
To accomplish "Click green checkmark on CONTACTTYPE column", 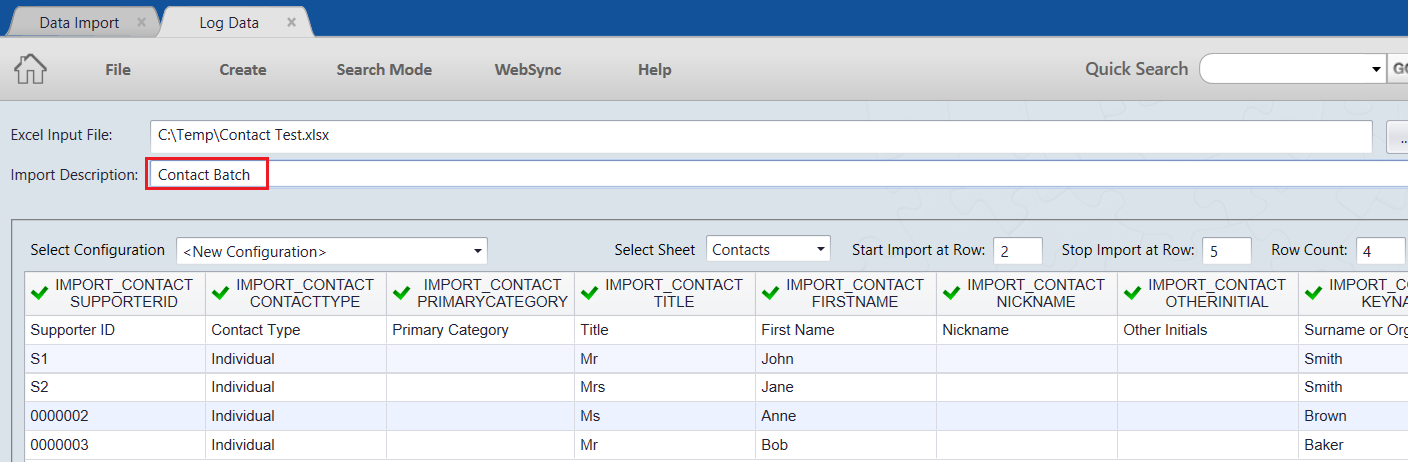I will coord(221,293).
